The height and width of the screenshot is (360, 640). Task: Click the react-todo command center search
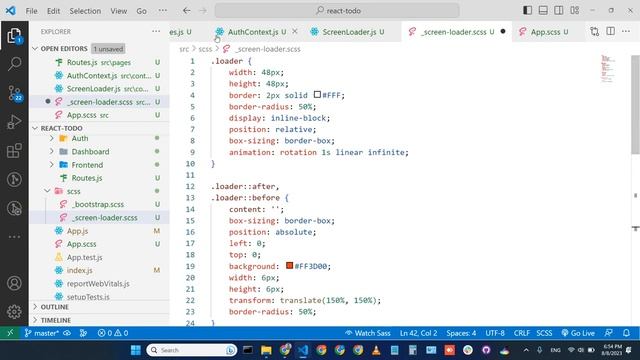(x=337, y=11)
